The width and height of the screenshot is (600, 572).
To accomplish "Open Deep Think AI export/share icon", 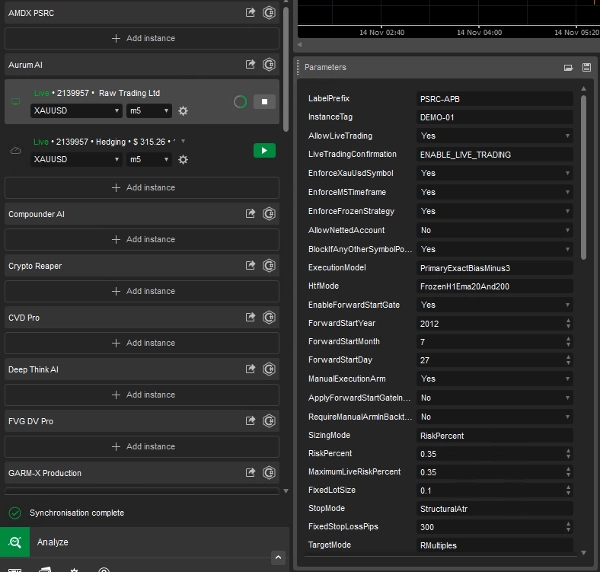I will tap(250, 369).
